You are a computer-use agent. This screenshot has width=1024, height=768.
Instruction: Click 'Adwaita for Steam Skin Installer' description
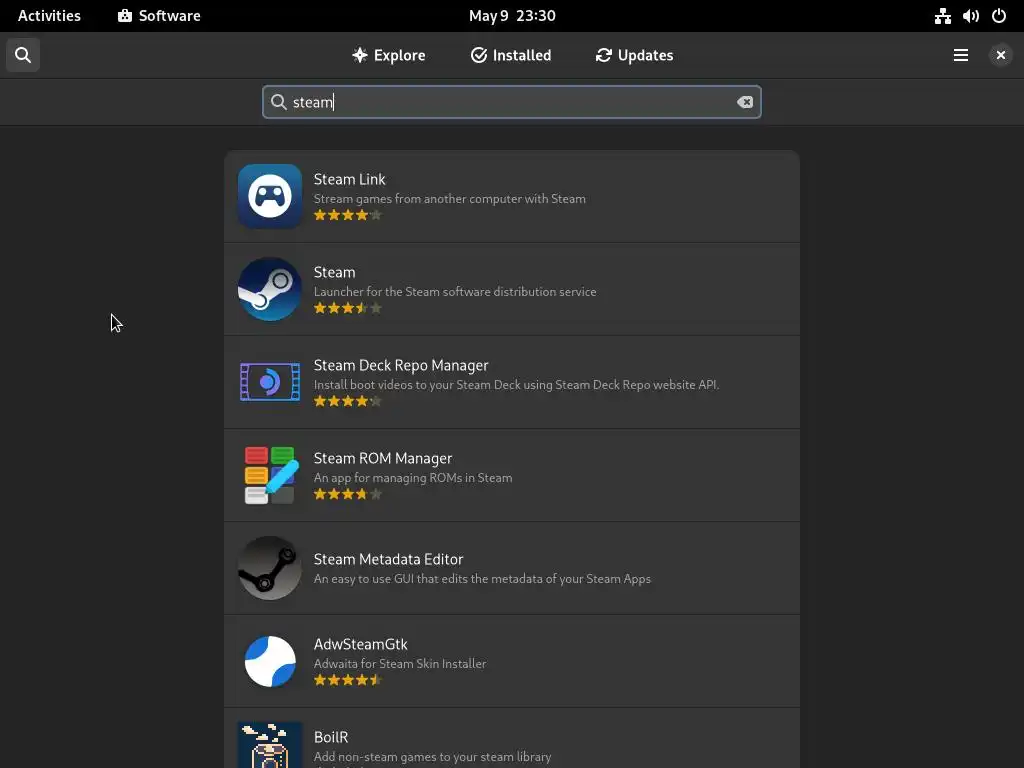400,664
